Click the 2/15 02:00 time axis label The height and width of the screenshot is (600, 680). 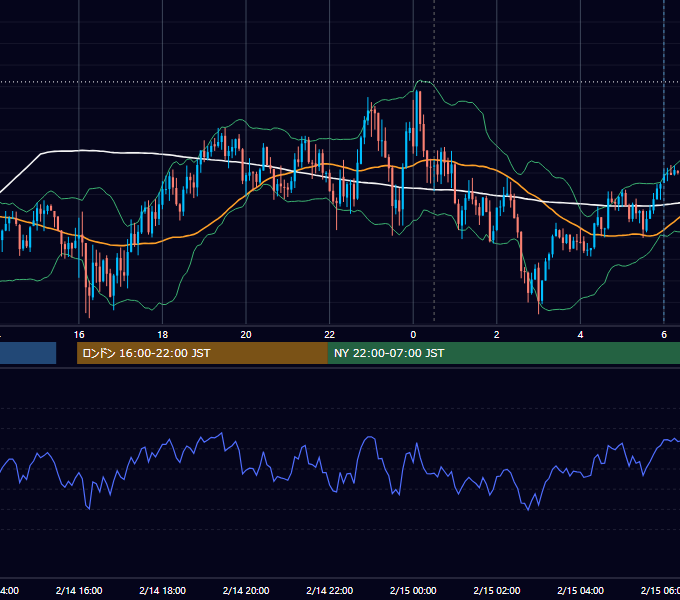497,590
